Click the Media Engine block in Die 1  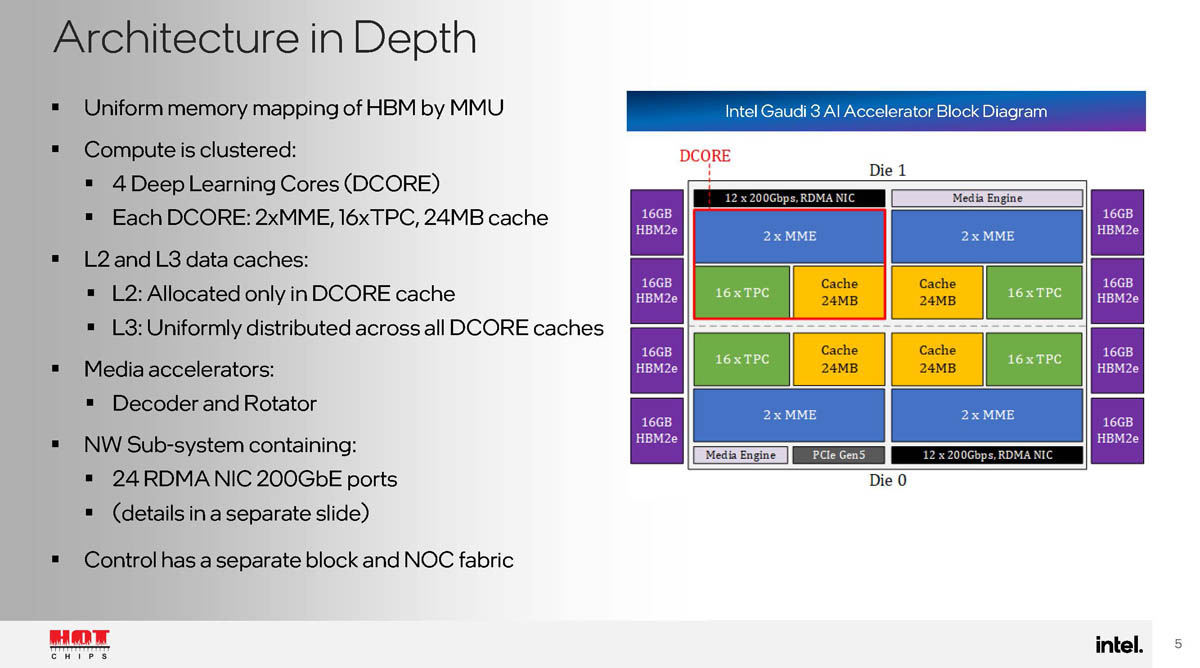tap(987, 198)
